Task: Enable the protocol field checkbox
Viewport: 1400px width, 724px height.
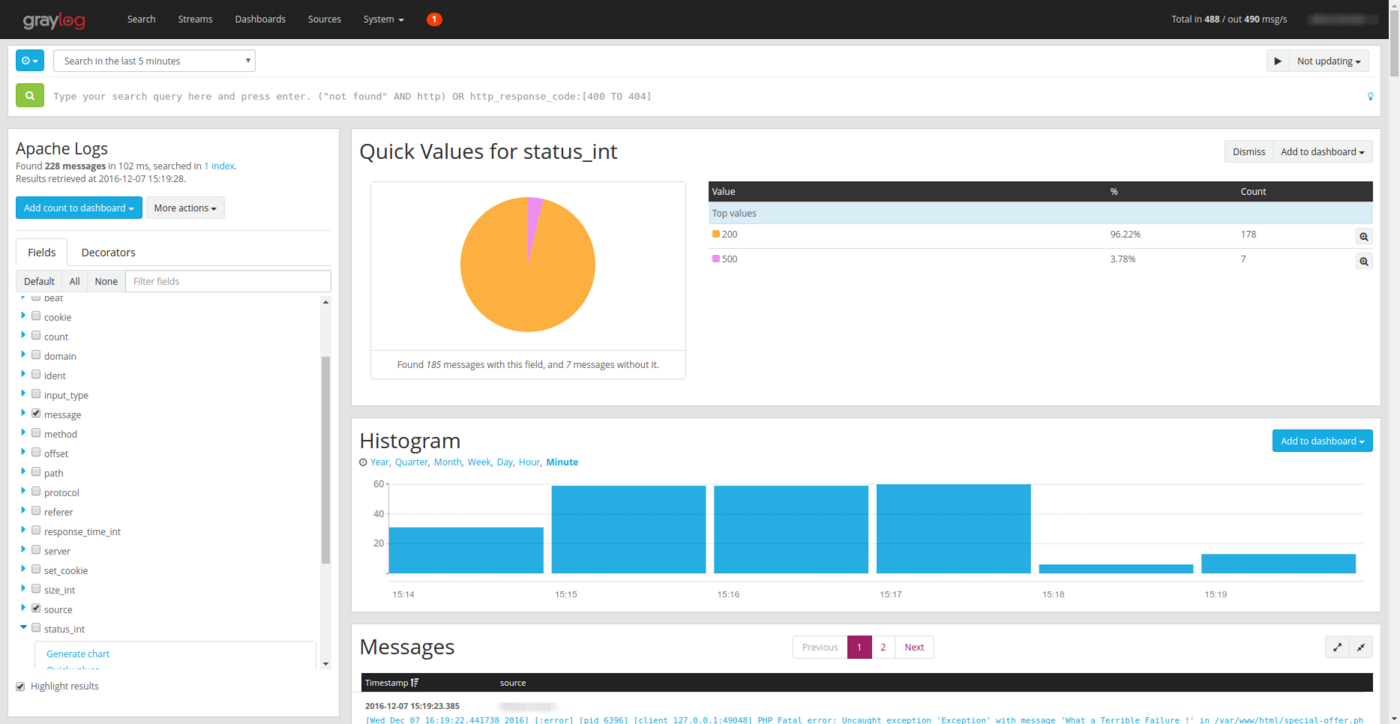Action: (36, 491)
